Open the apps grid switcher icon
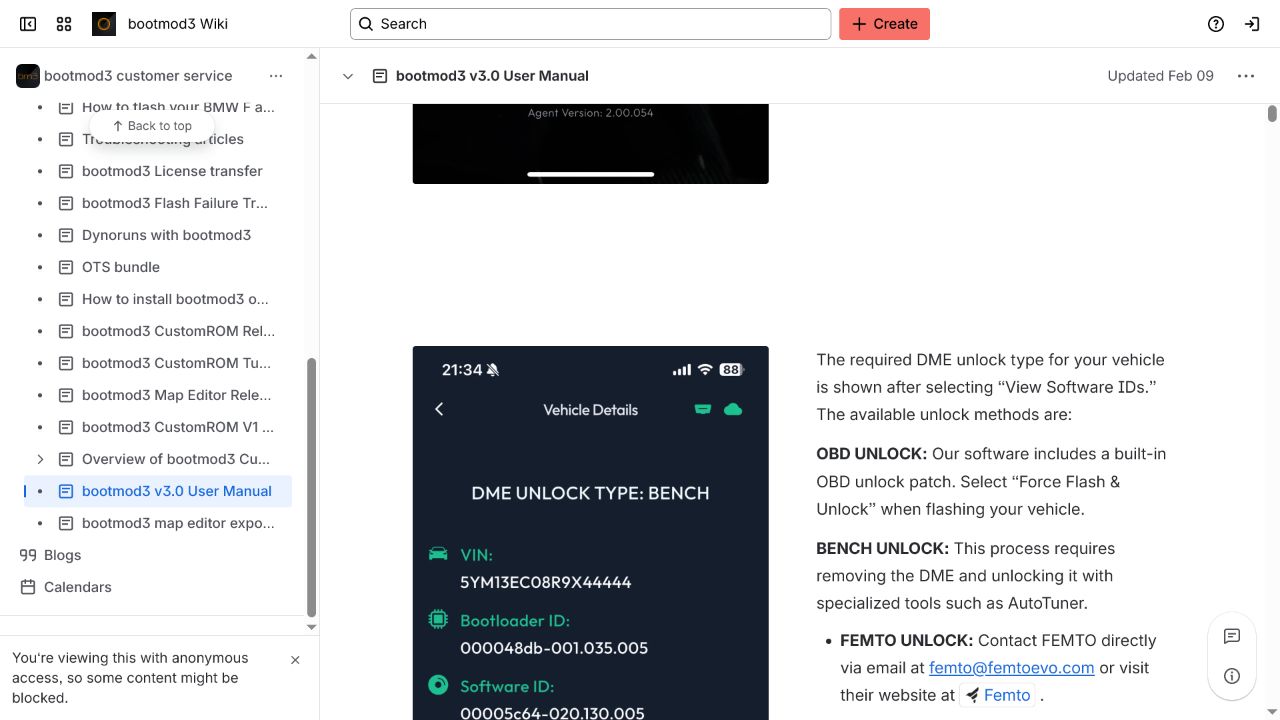1280x720 pixels. click(64, 24)
